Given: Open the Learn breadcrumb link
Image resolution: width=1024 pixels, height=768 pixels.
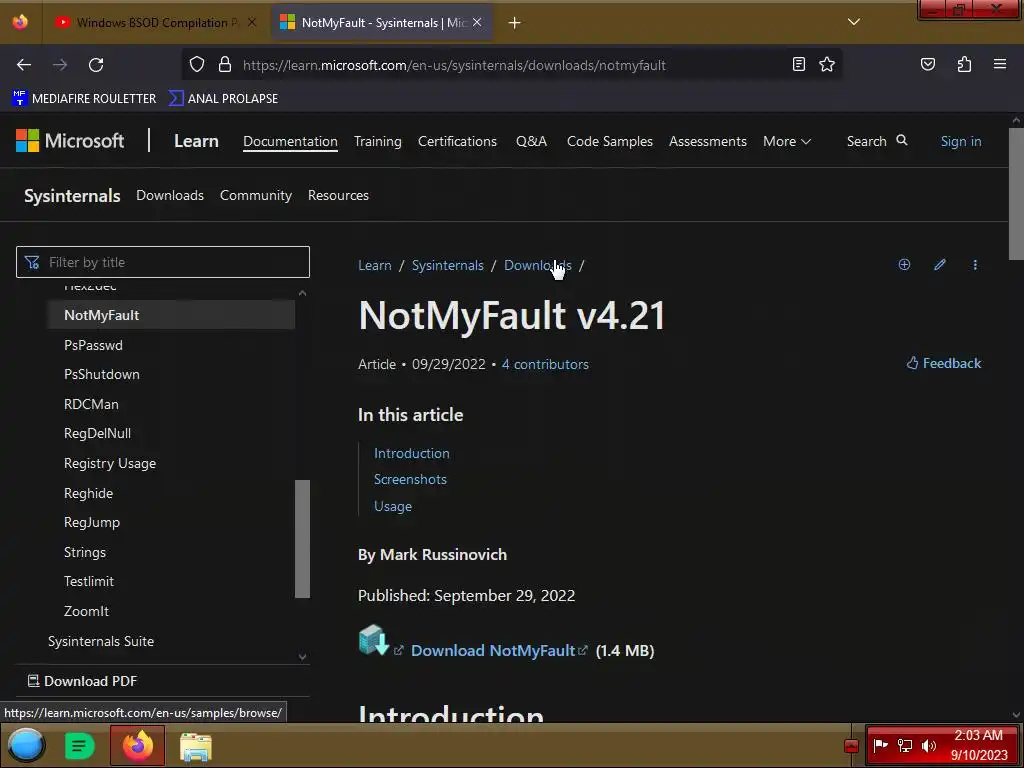Looking at the screenshot, I should tap(375, 265).
